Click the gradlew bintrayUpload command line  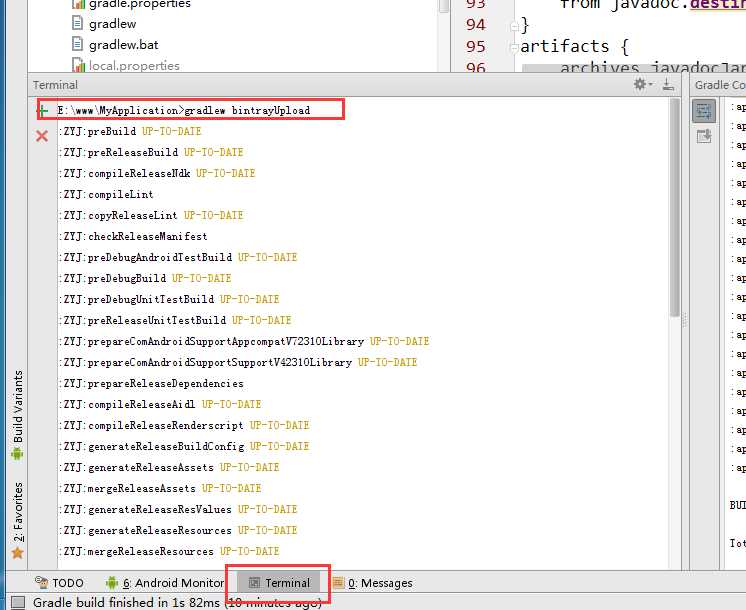coord(184,110)
